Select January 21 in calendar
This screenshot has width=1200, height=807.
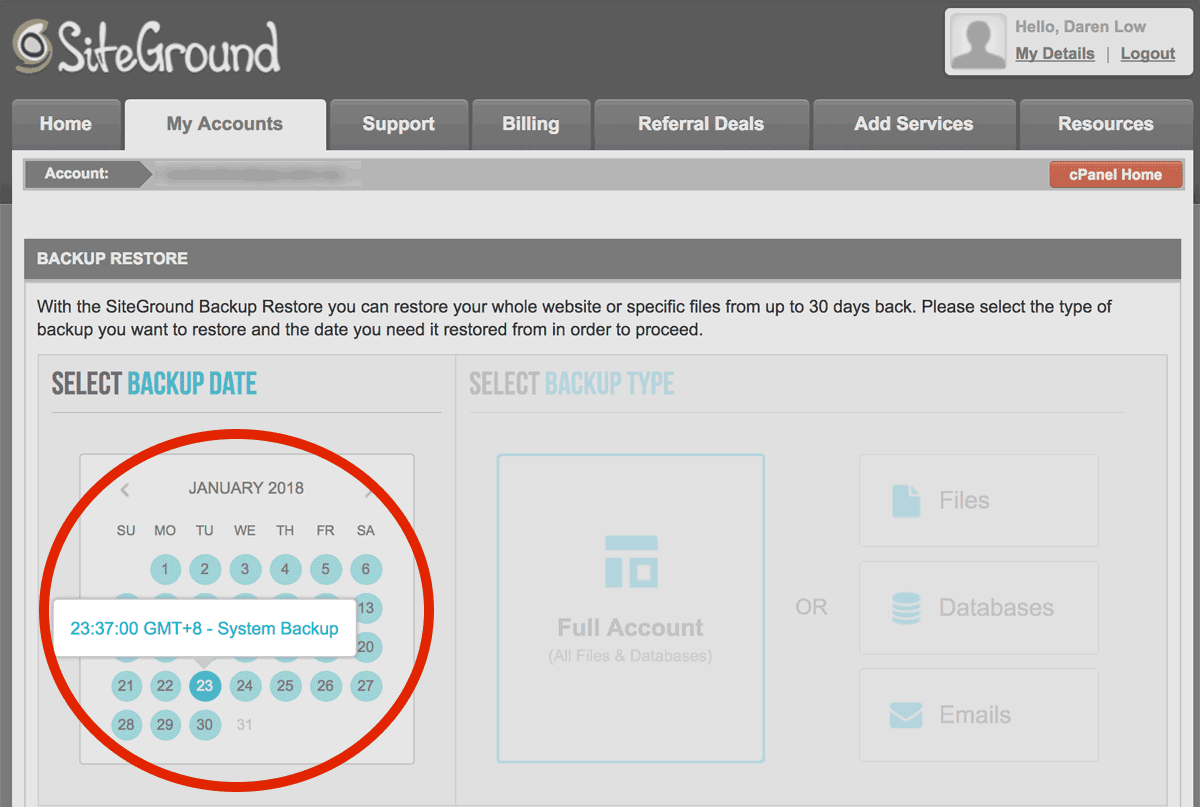click(x=125, y=686)
